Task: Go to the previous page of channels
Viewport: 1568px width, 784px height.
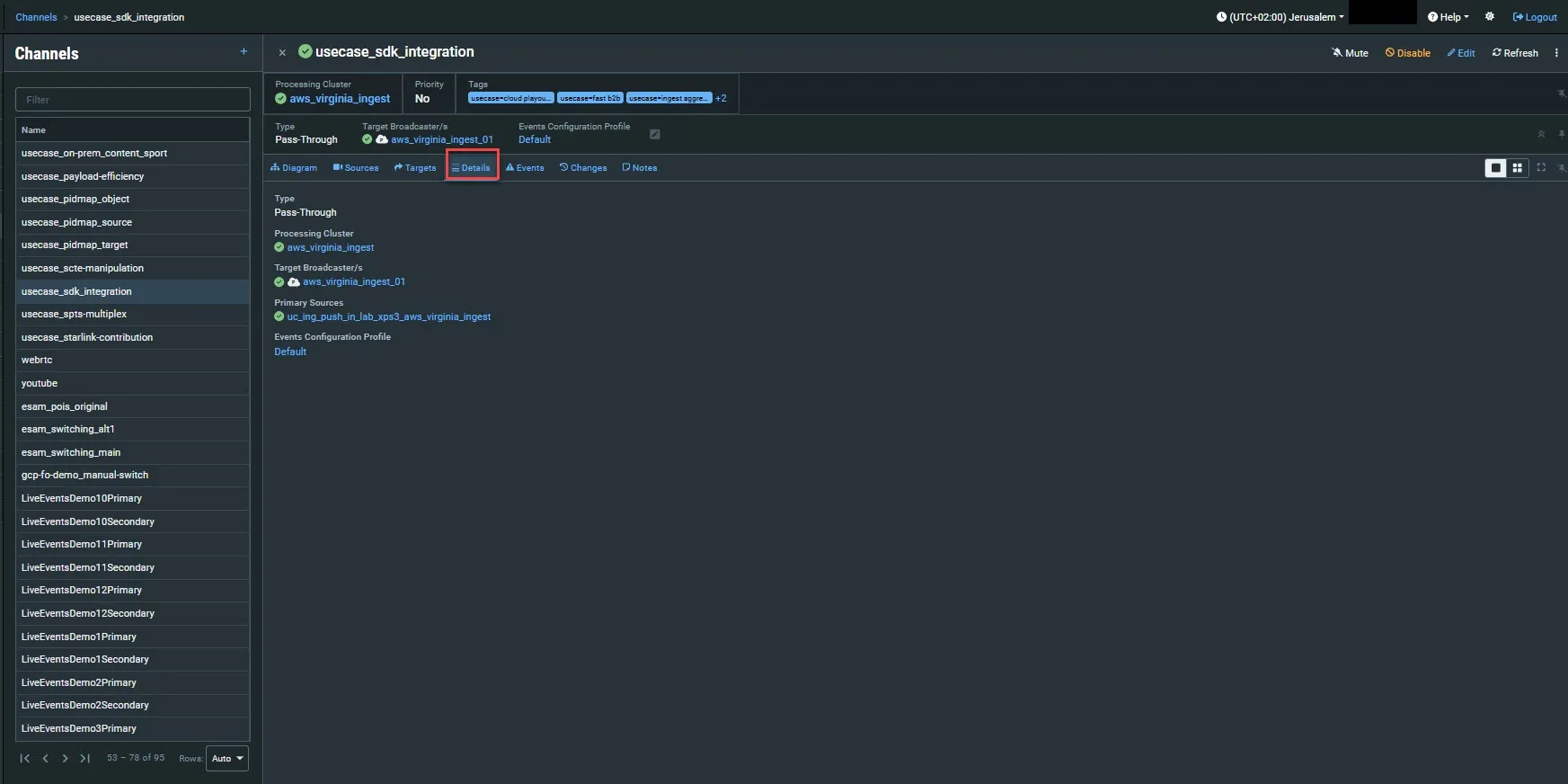Action: [45, 759]
